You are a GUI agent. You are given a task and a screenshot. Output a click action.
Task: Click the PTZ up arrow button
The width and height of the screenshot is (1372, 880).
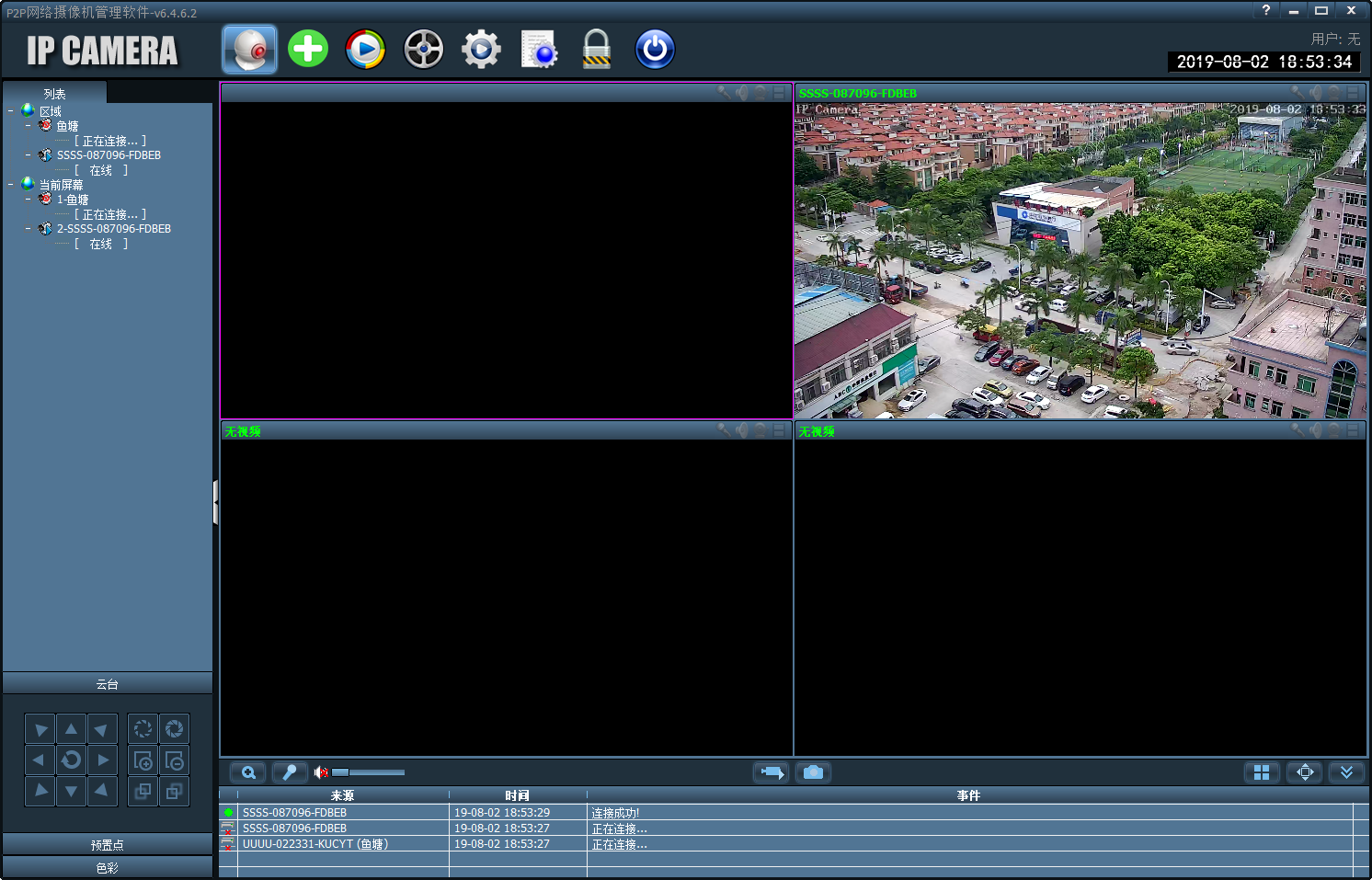click(x=71, y=729)
